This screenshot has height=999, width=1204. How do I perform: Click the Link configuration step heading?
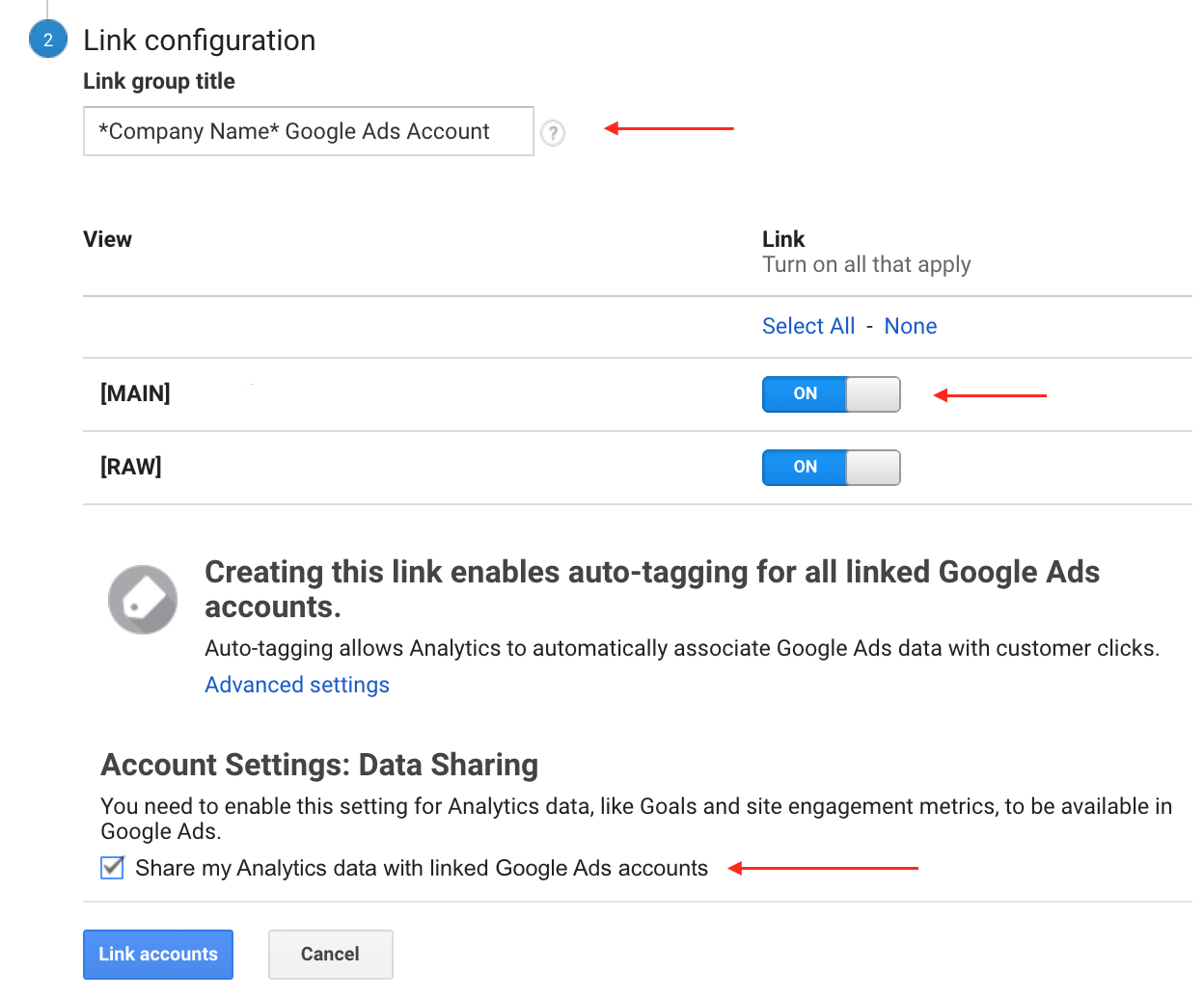pos(200,40)
